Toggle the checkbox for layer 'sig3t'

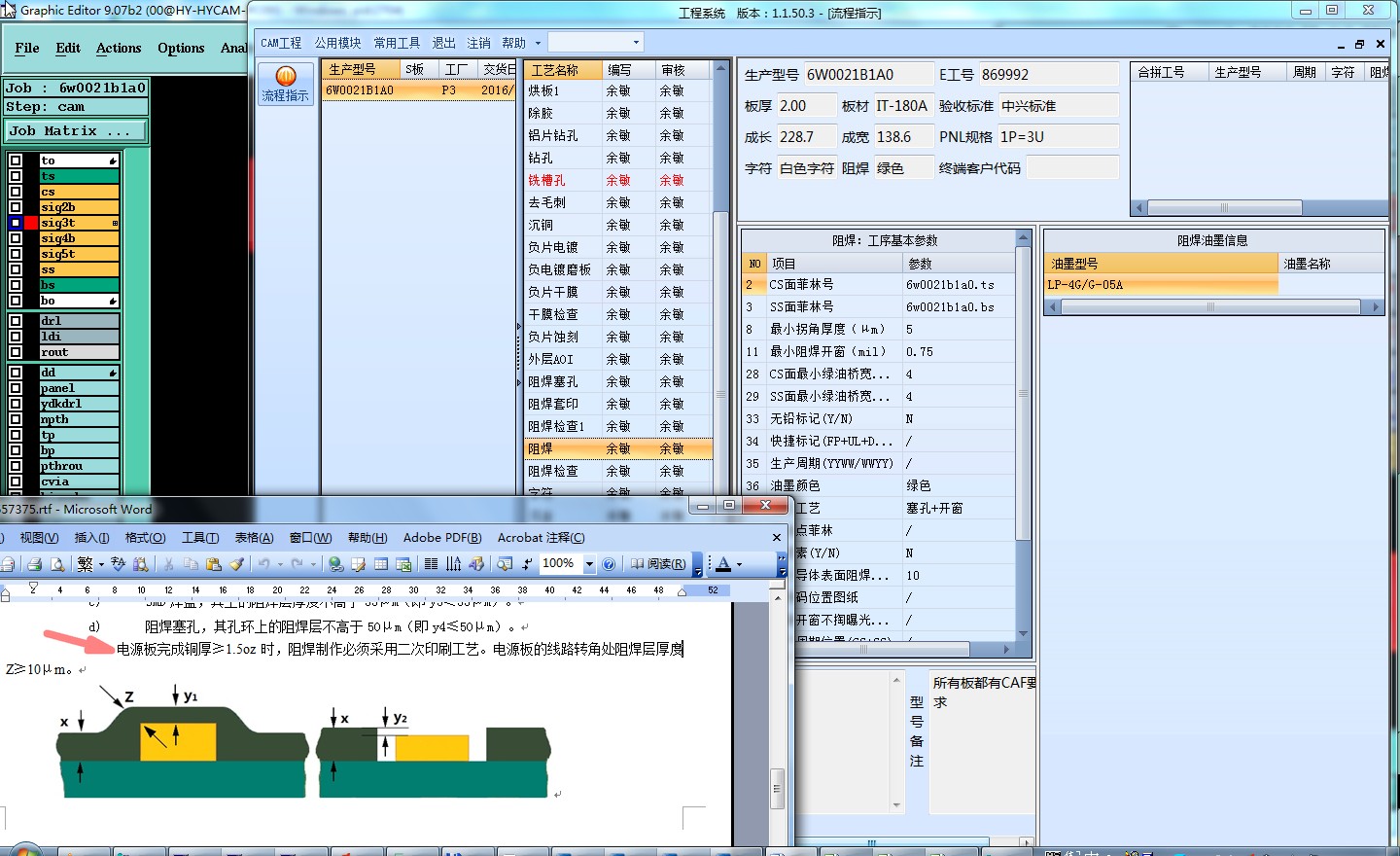(x=16, y=223)
